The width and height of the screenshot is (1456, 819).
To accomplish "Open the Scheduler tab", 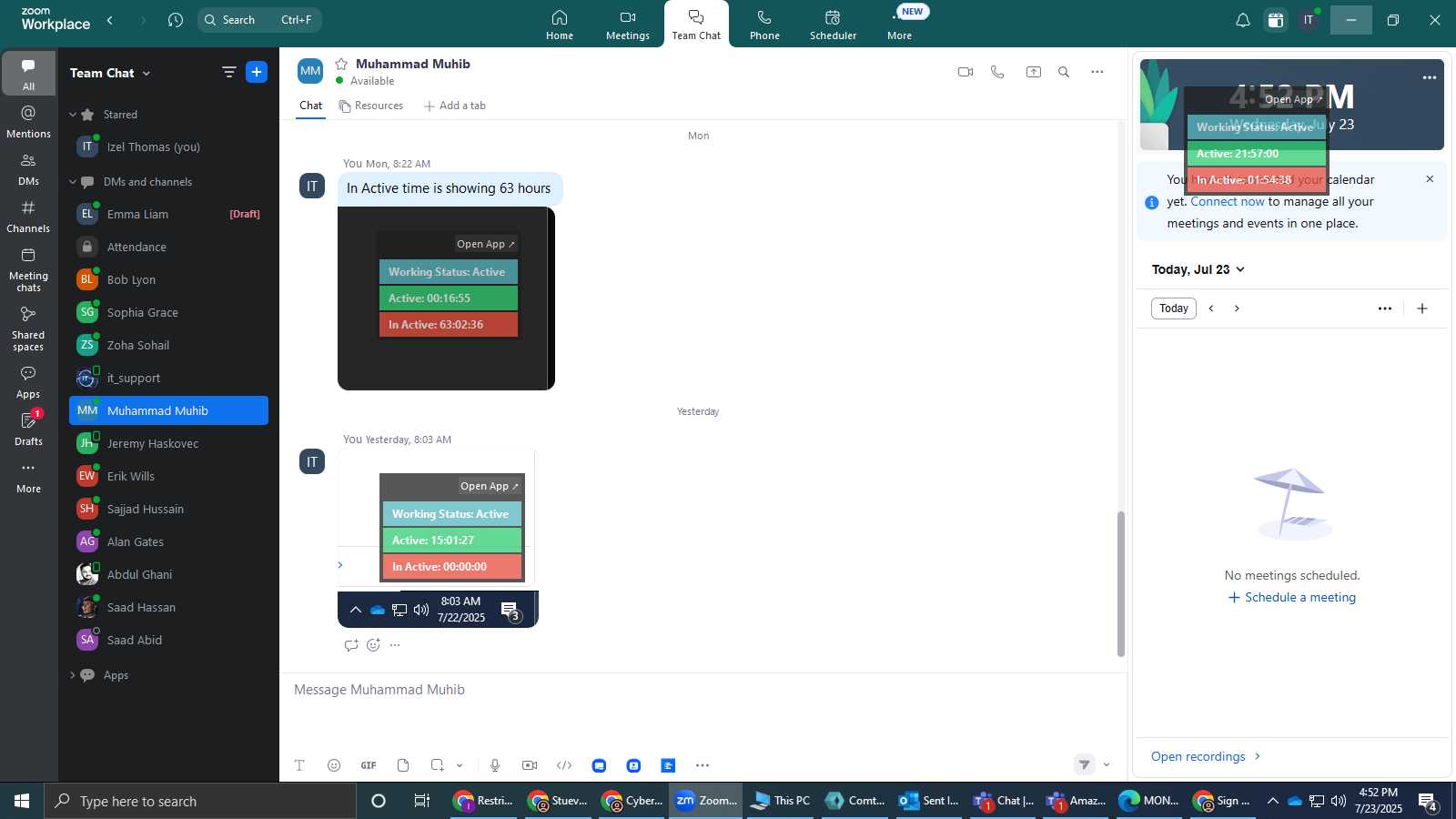I will 833,25.
